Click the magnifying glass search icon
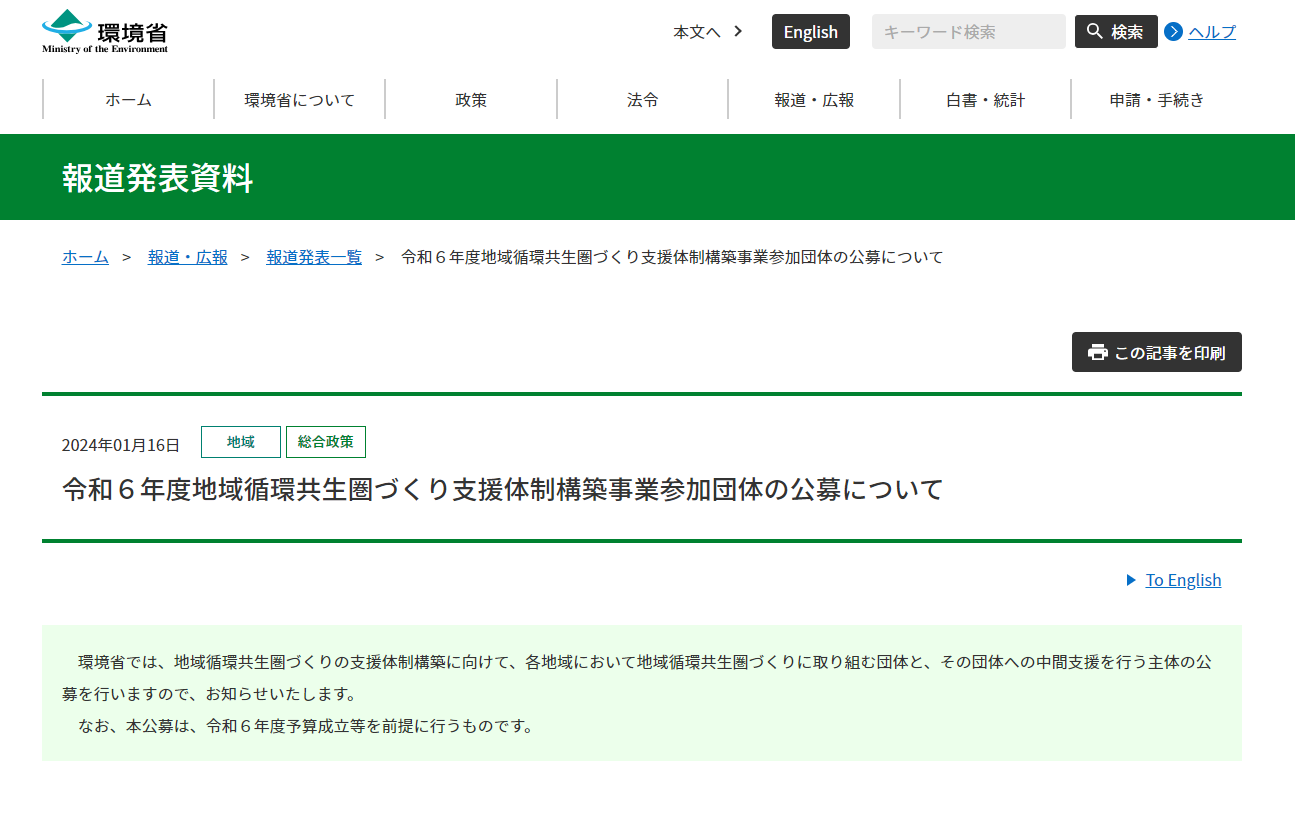The height and width of the screenshot is (833, 1295). [1094, 31]
